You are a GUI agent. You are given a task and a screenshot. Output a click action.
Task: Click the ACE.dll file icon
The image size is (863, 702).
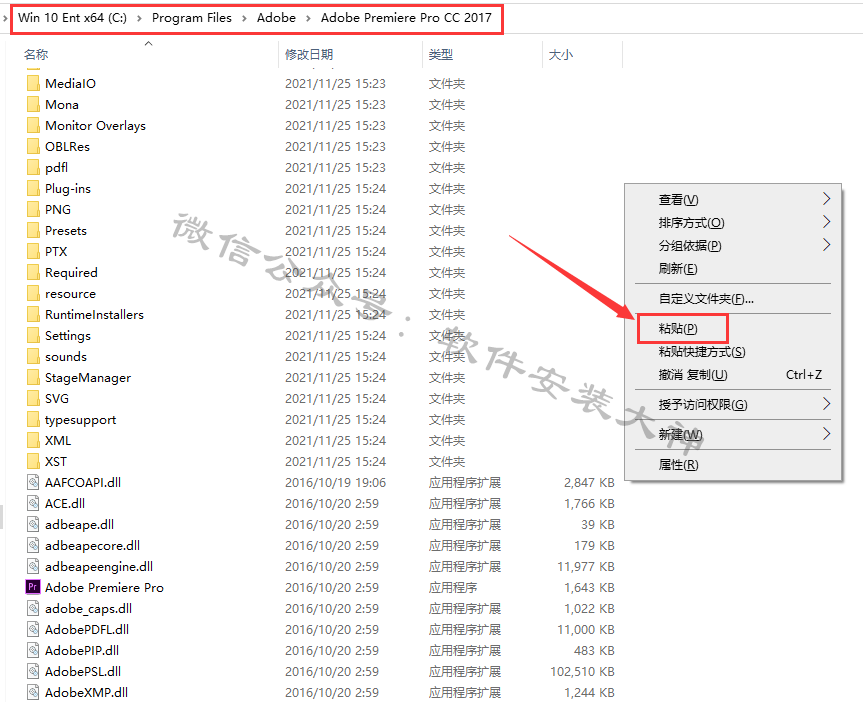point(33,503)
